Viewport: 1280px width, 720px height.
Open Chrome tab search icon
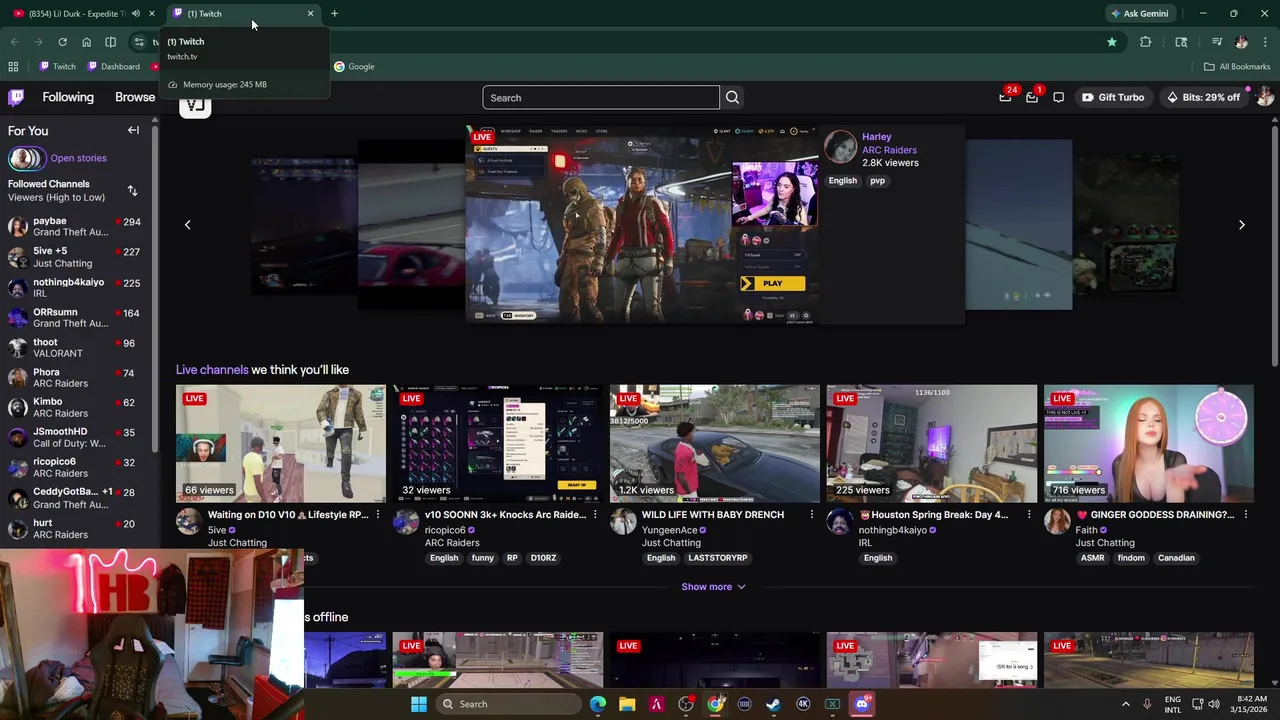click(x=1181, y=42)
